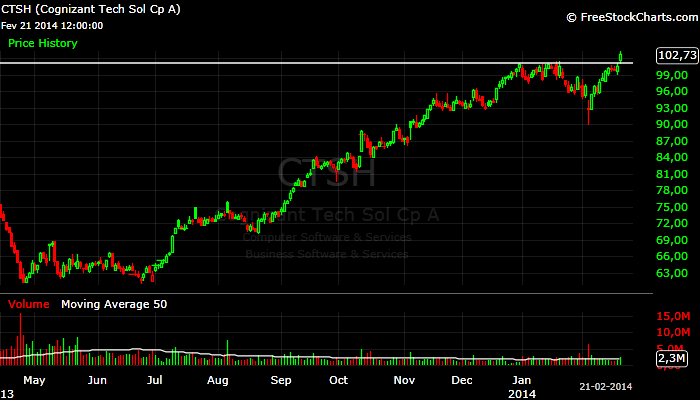Click the May label on the time axis
Screen dimensions: 700x400
[34, 380]
